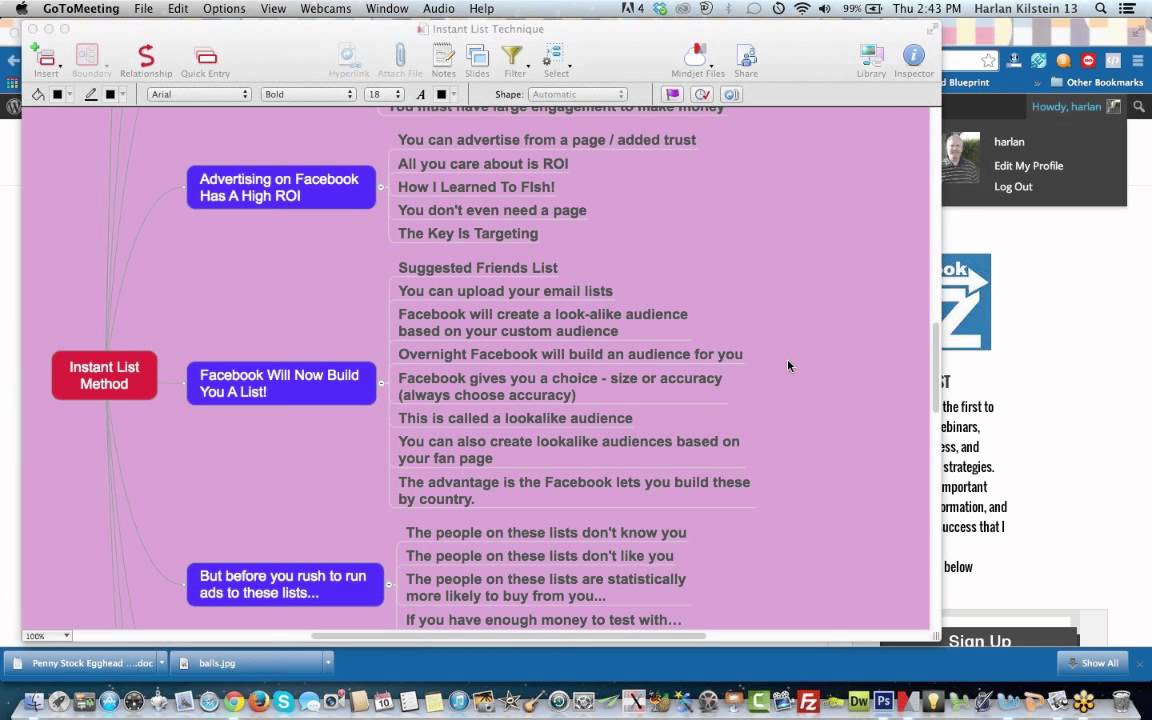Open Photoshop from the Dock
1152x720 pixels.
point(884,701)
